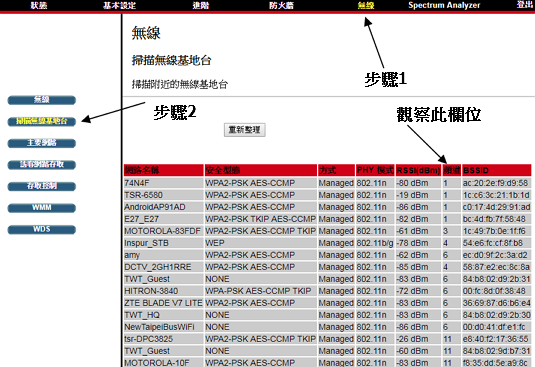Open the 掃描無線基地台 sidebar item
The image size is (535, 367).
click(42, 121)
